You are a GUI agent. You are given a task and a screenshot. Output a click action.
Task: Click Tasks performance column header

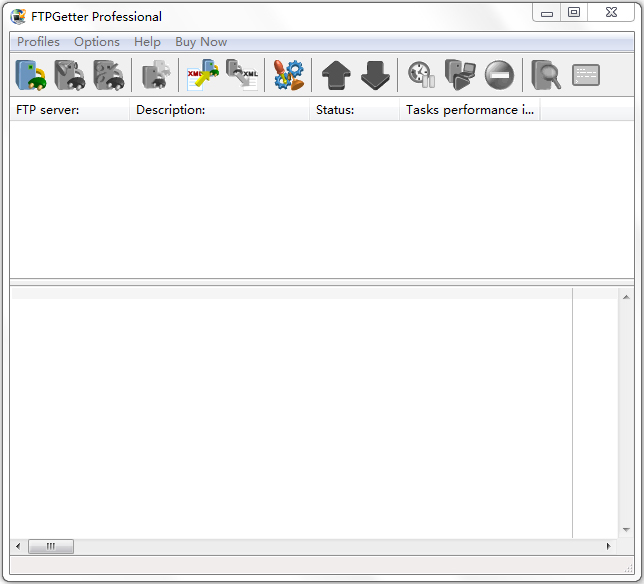pos(470,110)
